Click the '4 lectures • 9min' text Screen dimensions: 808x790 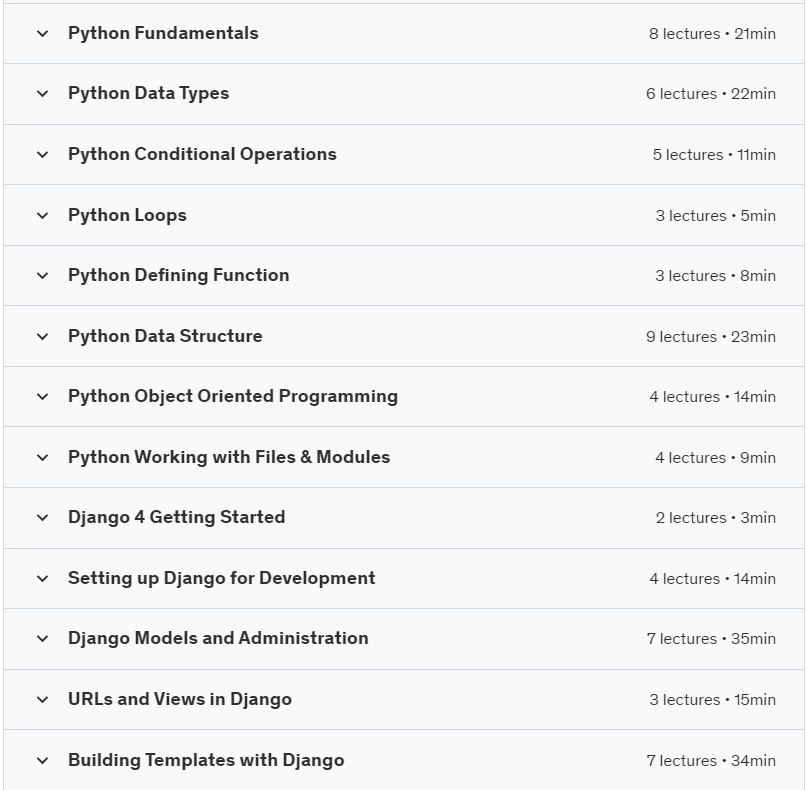tap(715, 458)
